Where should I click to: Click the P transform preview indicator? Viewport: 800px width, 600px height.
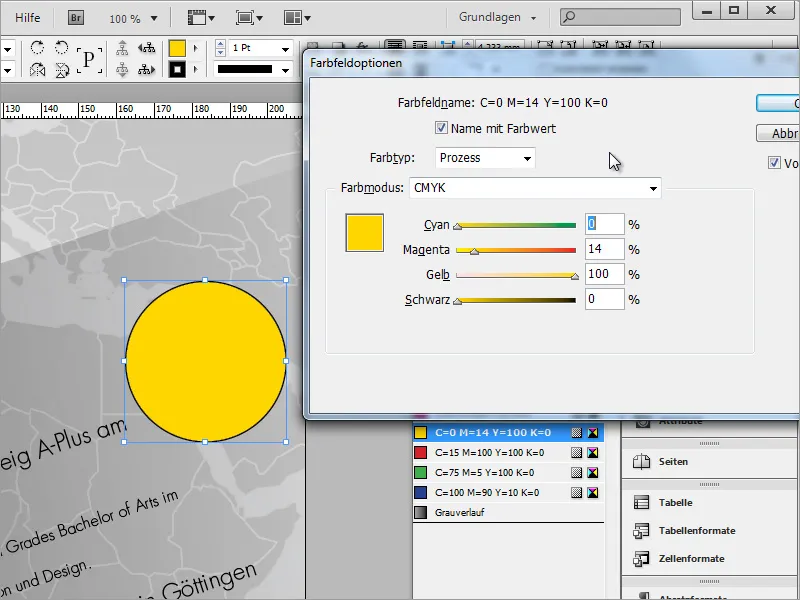pyautogui.click(x=89, y=60)
